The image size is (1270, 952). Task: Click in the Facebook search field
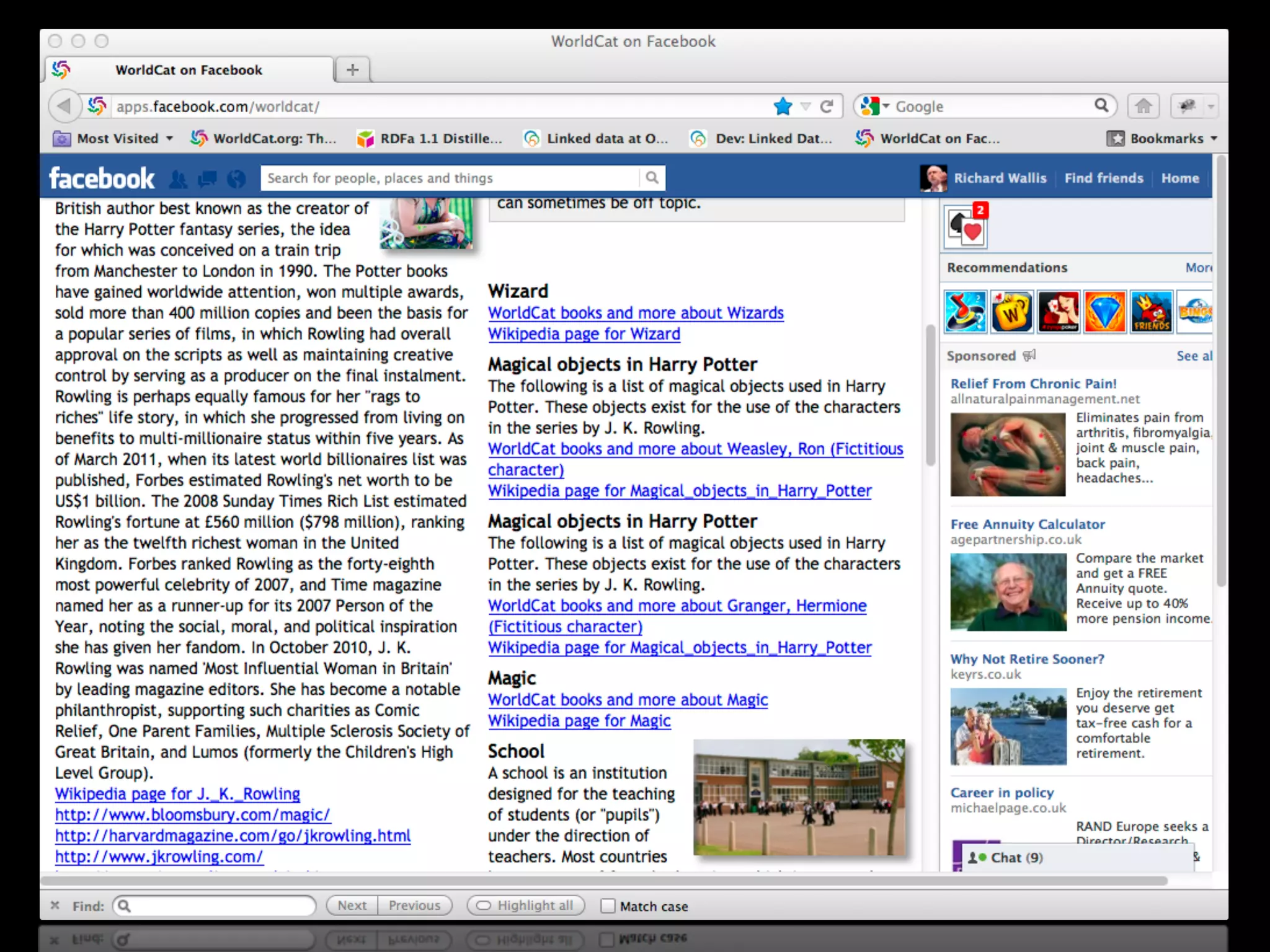450,178
